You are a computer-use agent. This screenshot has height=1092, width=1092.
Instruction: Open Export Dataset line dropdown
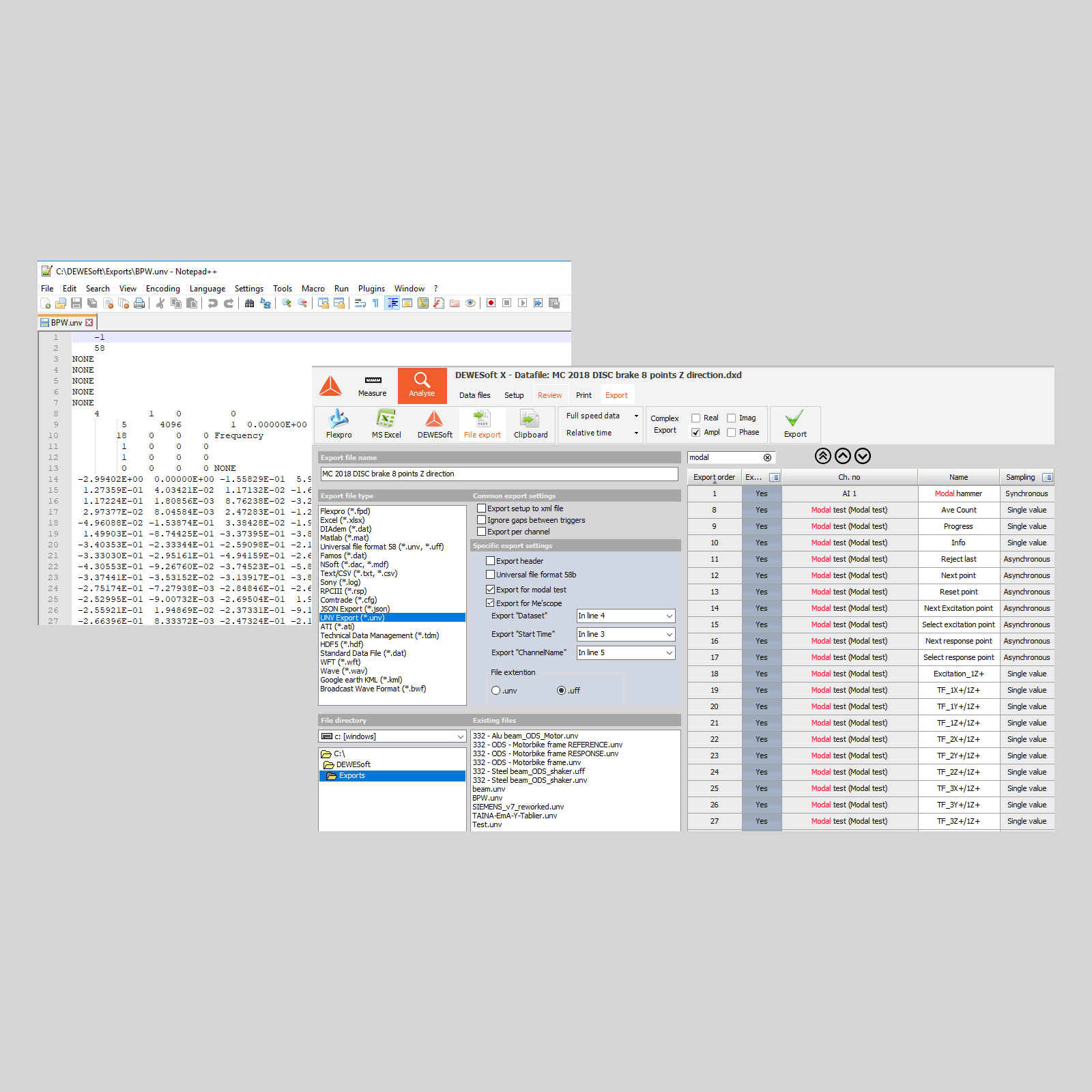[x=625, y=616]
